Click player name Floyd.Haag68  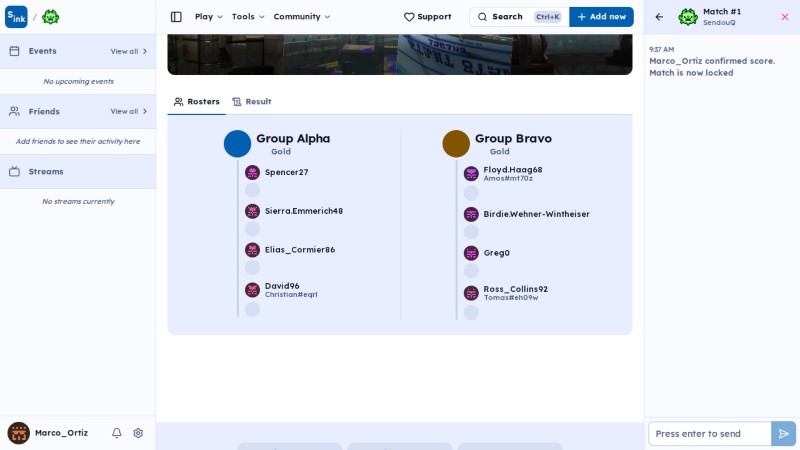tap(513, 169)
